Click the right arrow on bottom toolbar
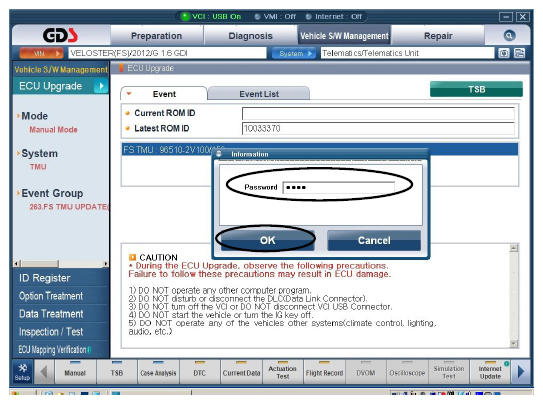Screen dimensions: 543x404 (521, 372)
